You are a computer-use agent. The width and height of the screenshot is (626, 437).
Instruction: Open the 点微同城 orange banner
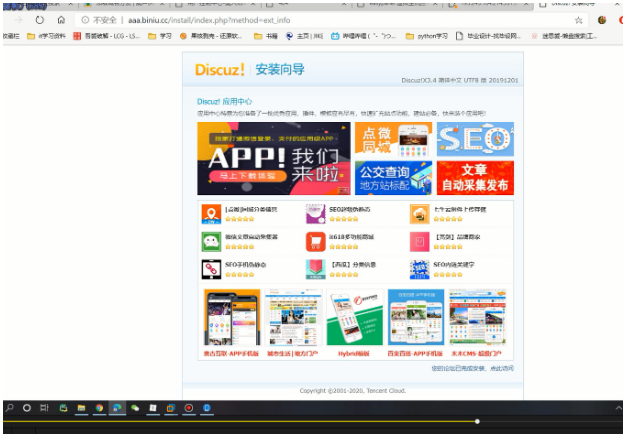(393, 139)
